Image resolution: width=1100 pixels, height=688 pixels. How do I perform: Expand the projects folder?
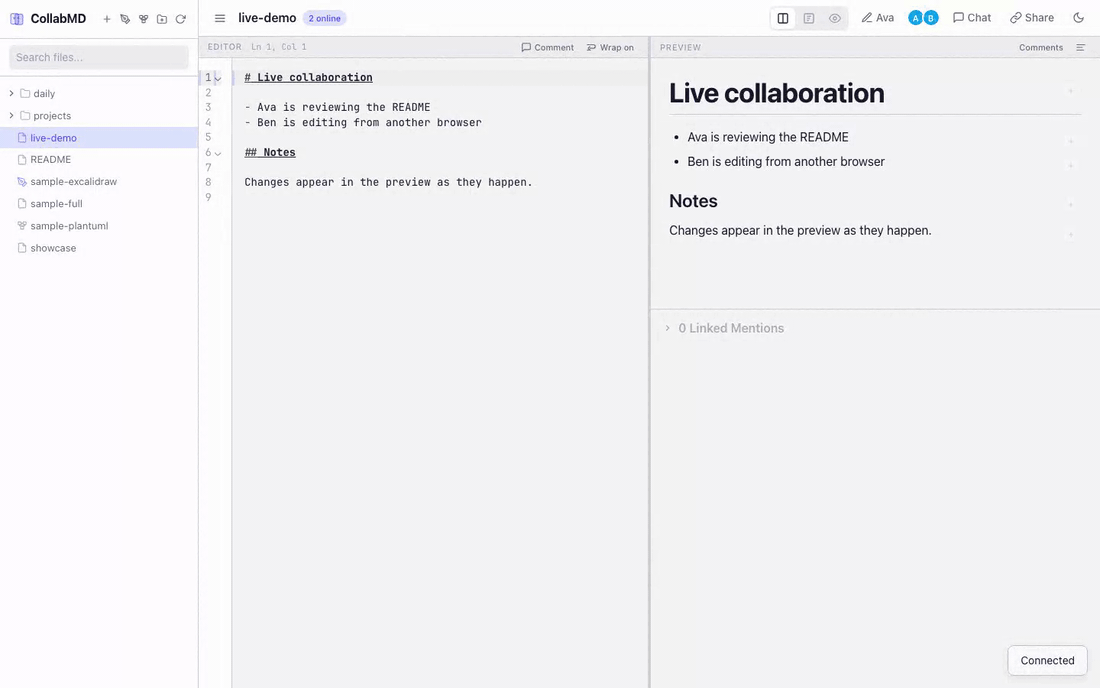pos(10,115)
